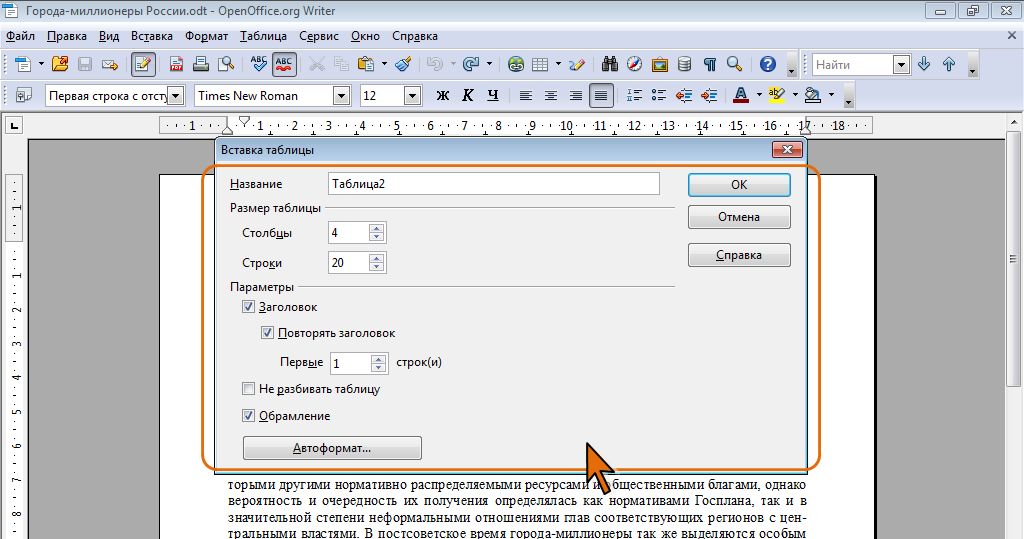Uncheck the Обрамление checkbox
Viewport: 1024px width, 539px height.
[x=248, y=416]
